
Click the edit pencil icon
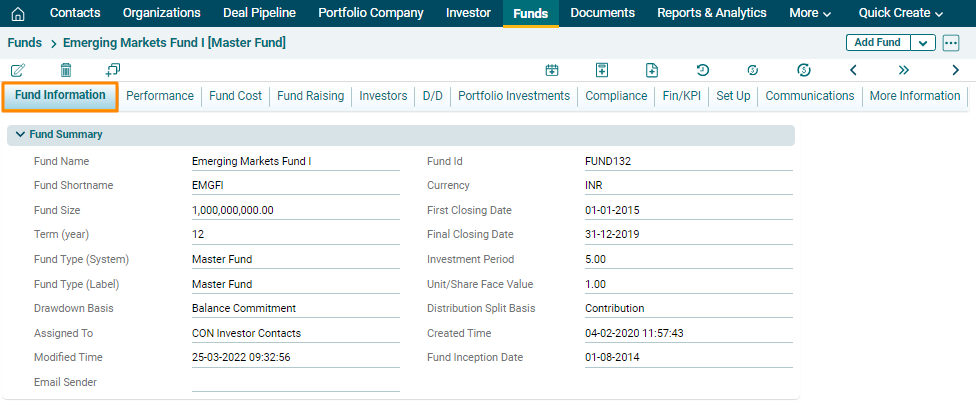point(18,70)
